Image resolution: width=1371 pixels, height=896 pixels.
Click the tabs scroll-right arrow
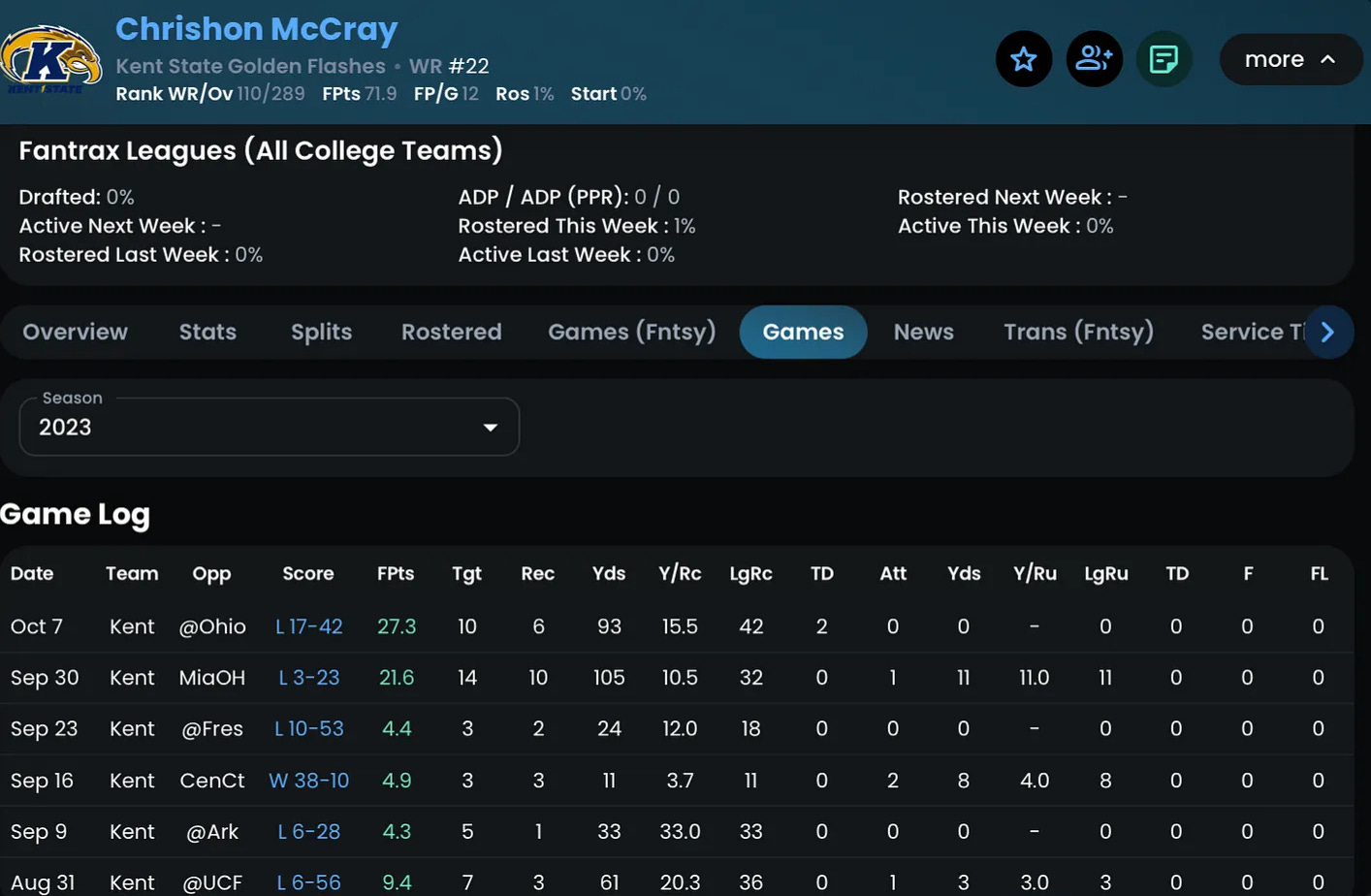tap(1327, 332)
